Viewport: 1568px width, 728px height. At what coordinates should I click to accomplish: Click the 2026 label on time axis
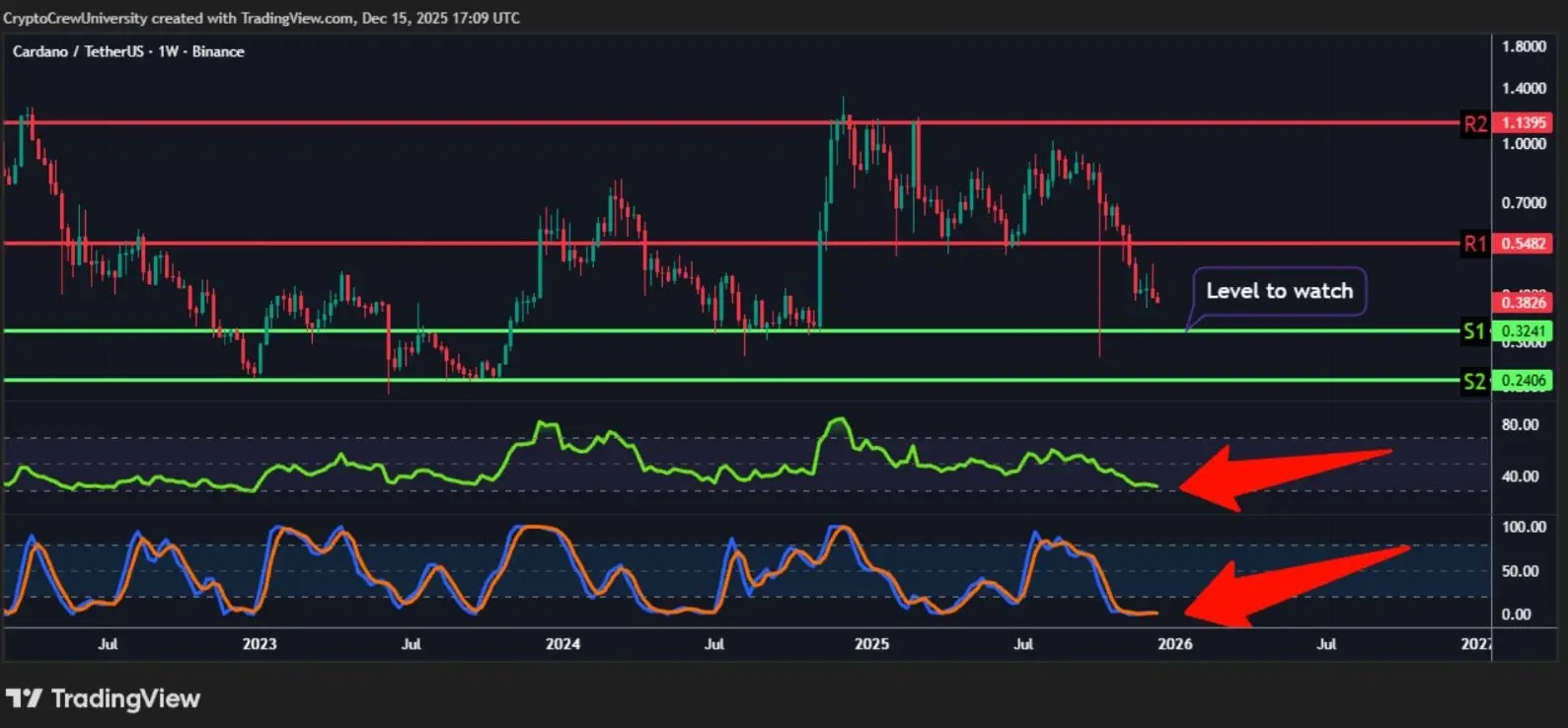[1174, 644]
